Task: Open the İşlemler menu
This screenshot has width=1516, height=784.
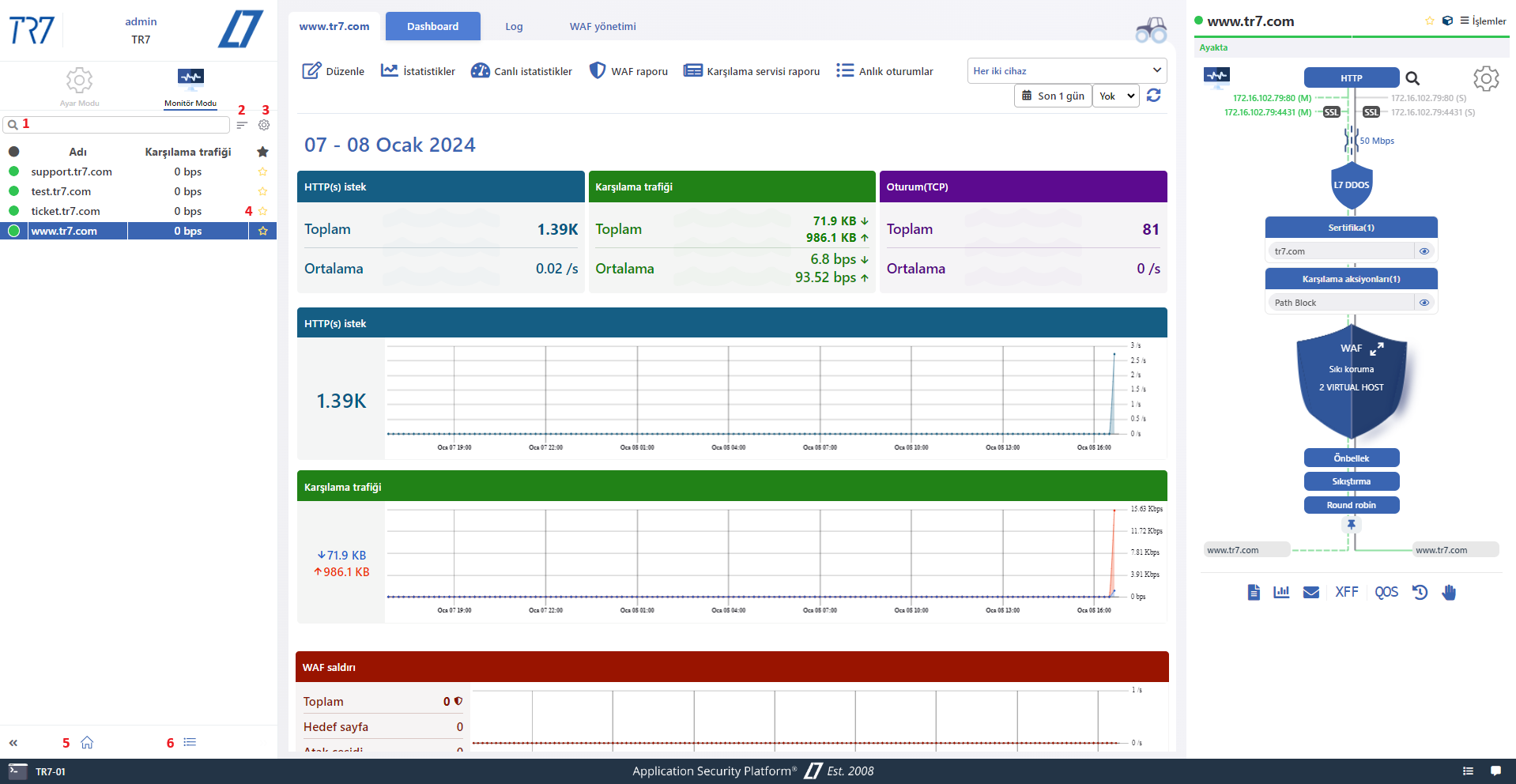Action: click(1483, 21)
